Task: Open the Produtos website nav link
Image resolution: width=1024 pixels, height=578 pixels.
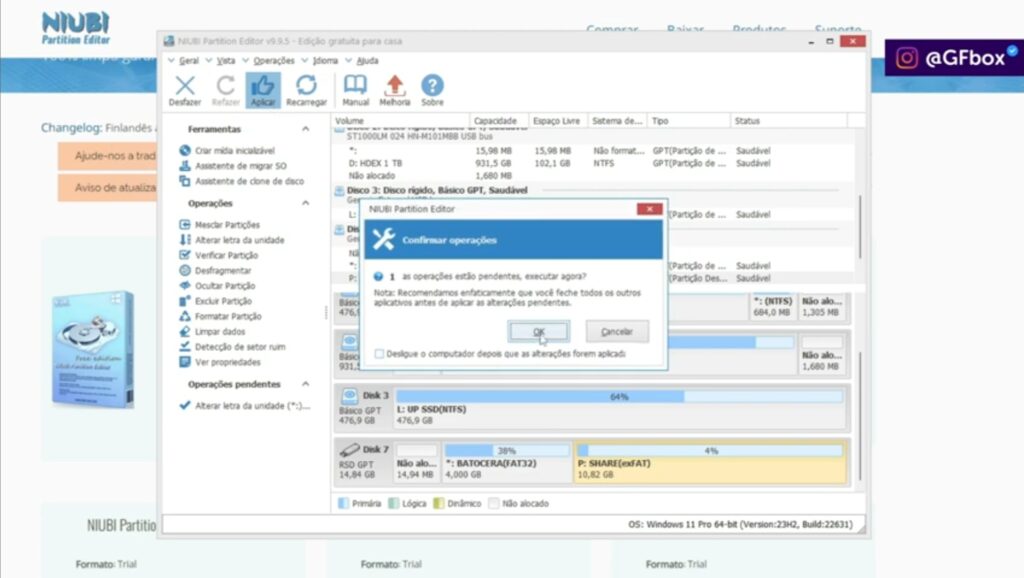Action: 759,29
